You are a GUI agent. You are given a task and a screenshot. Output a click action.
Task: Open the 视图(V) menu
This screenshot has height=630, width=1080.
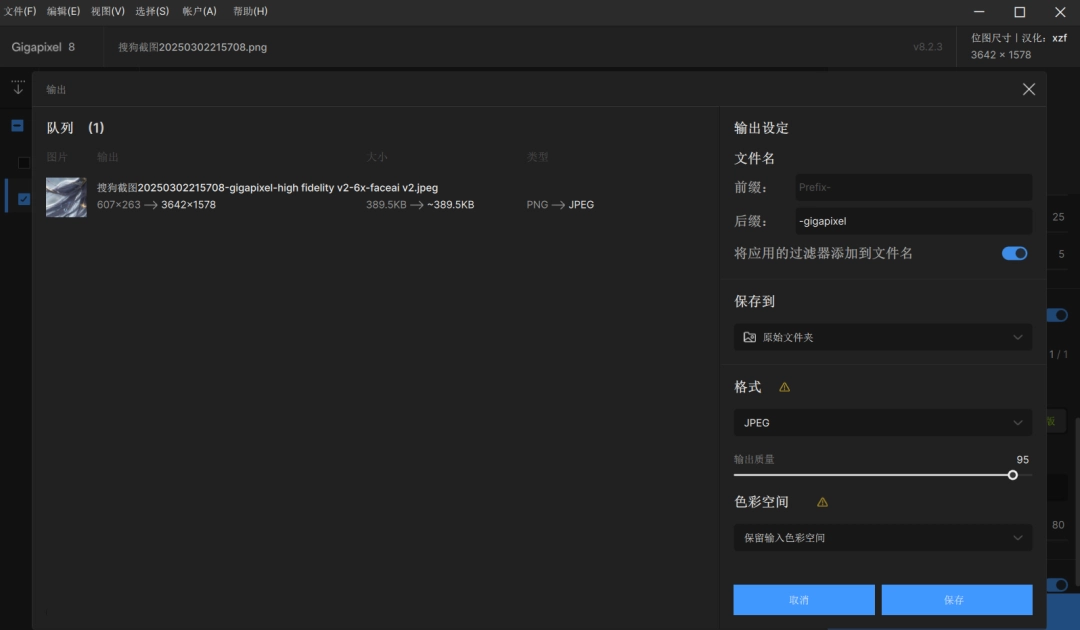click(x=108, y=11)
